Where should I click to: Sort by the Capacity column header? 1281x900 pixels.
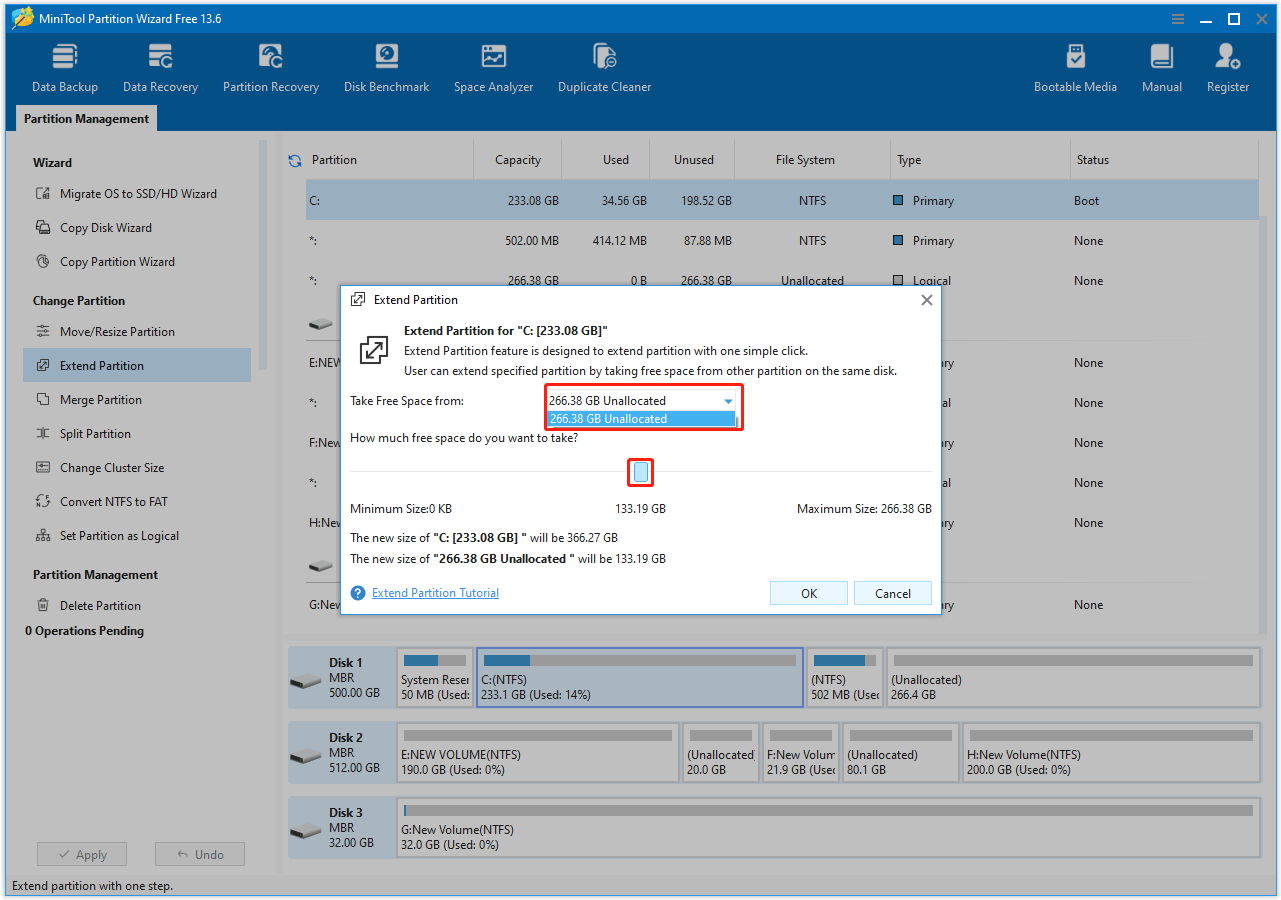pos(518,160)
